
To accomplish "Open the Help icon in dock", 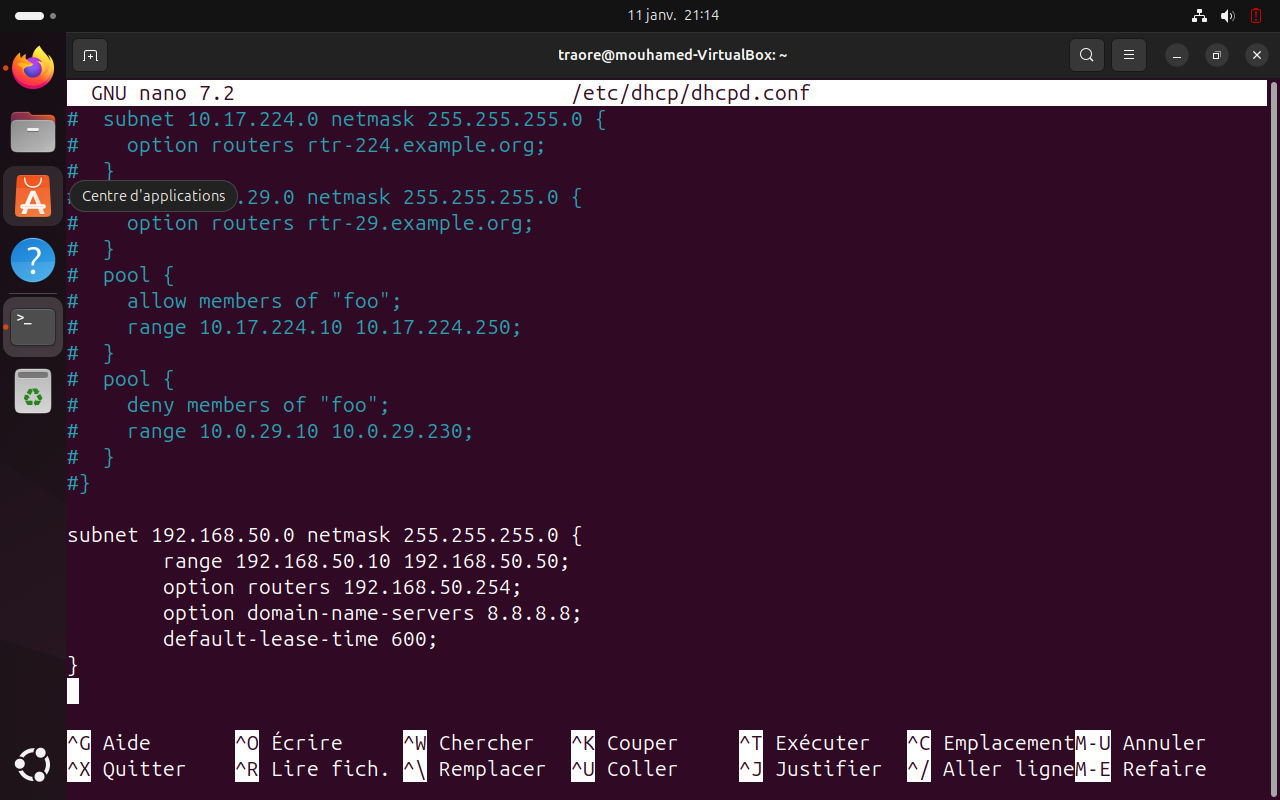I will pos(33,261).
